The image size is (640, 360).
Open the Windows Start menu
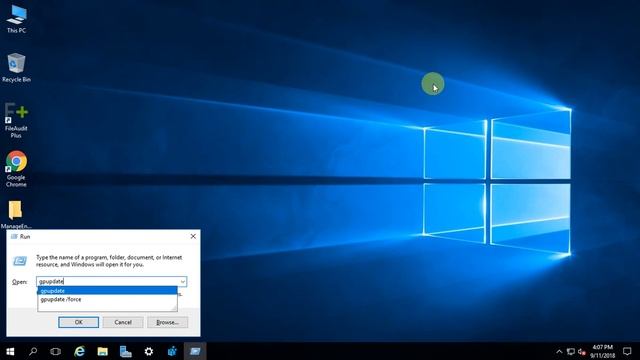coord(10,351)
